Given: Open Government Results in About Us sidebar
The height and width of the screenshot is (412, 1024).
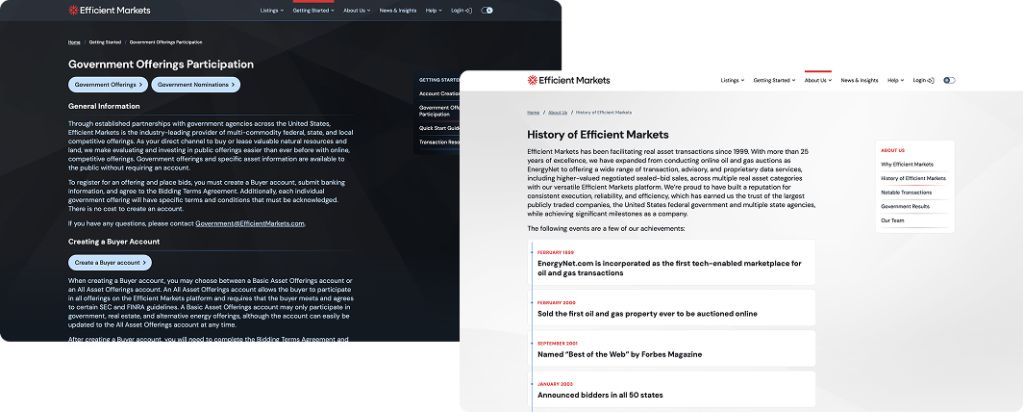Looking at the screenshot, I should [905, 206].
